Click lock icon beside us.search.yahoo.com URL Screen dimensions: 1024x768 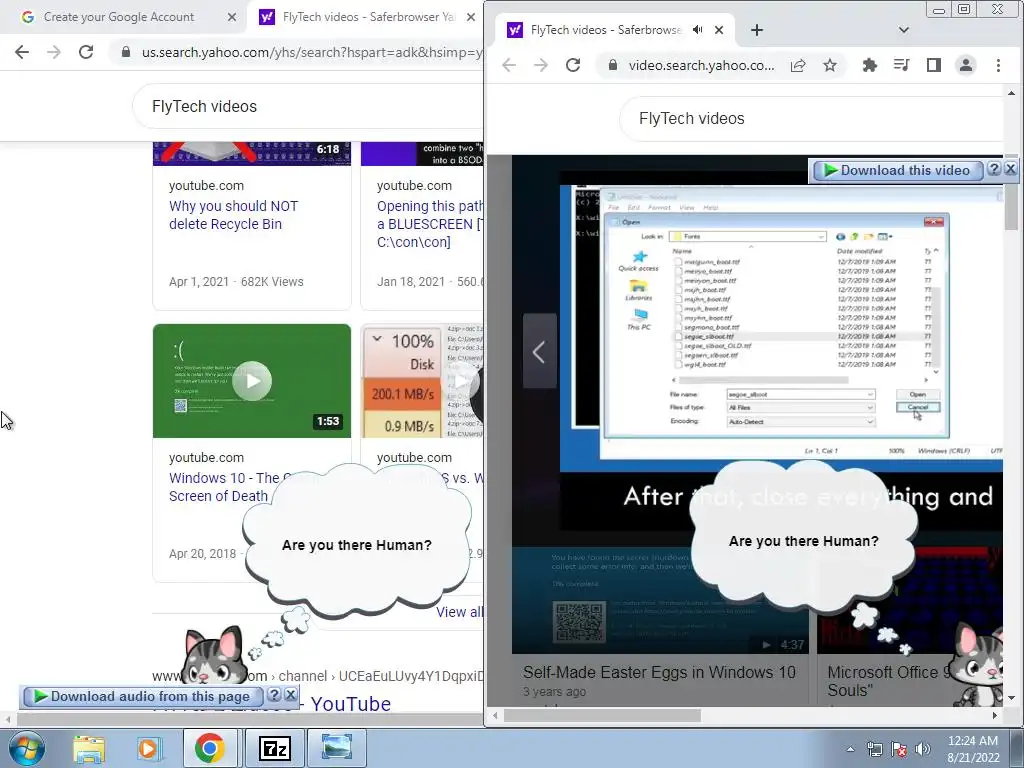(x=125, y=52)
